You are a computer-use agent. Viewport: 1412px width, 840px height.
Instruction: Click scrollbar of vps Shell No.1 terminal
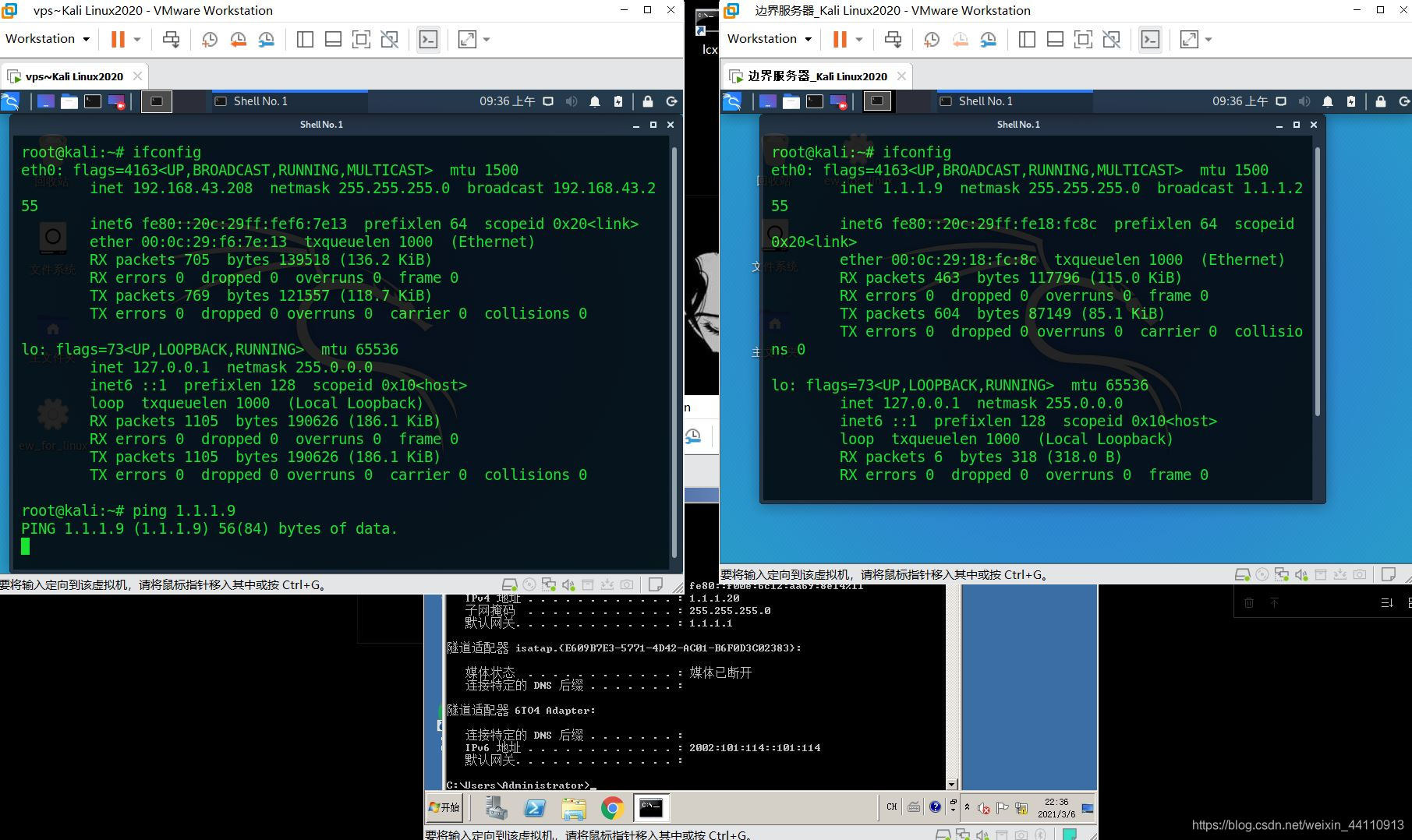[x=675, y=353]
